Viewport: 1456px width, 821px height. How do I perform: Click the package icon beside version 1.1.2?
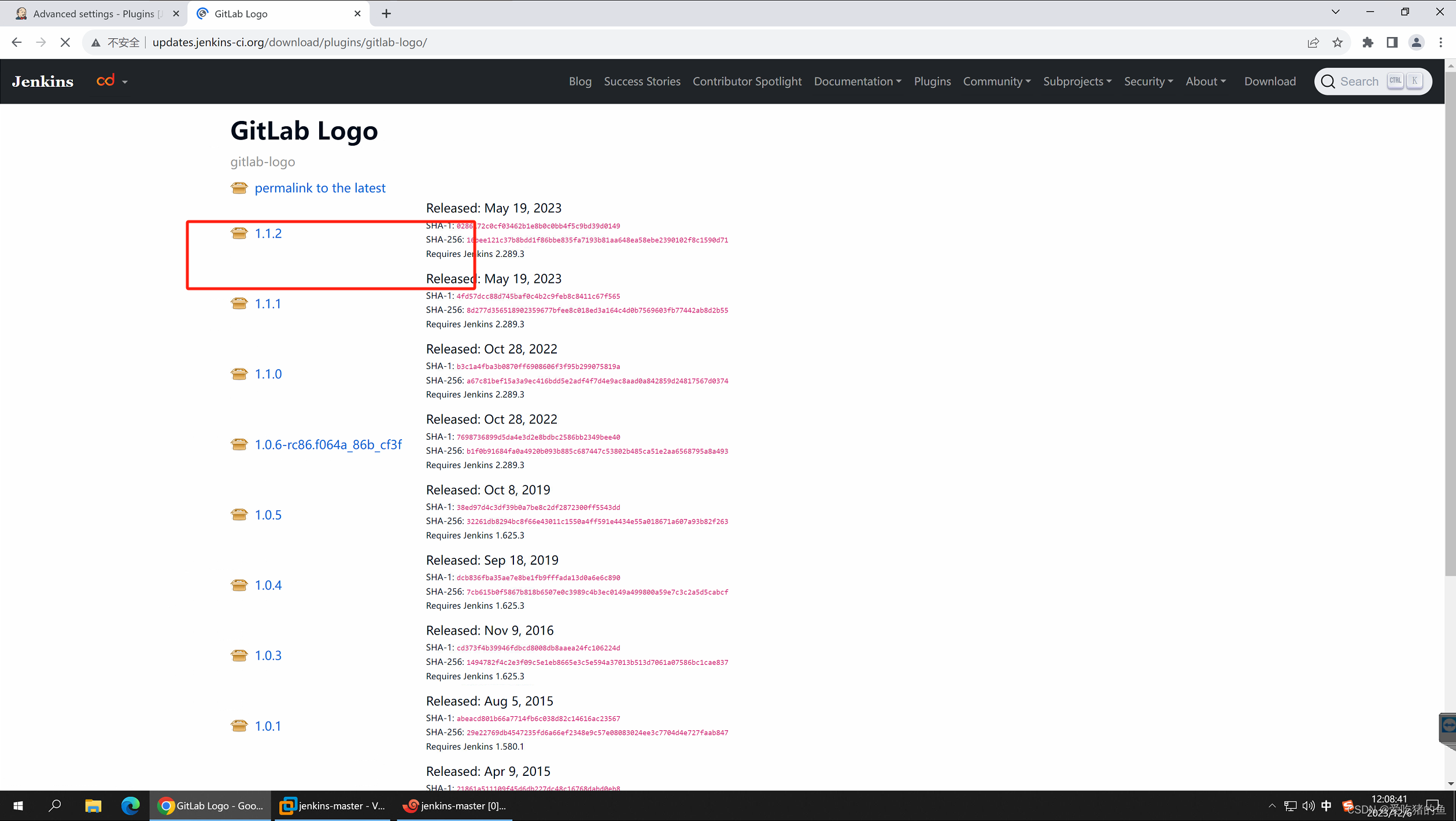(x=239, y=233)
